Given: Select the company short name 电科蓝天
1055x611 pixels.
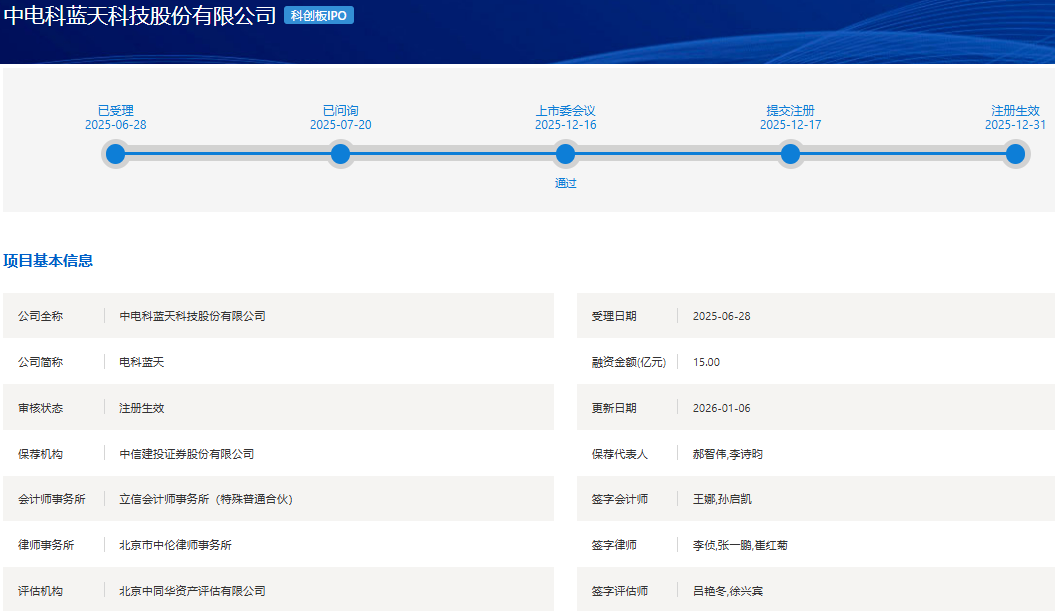Looking at the screenshot, I should (141, 362).
